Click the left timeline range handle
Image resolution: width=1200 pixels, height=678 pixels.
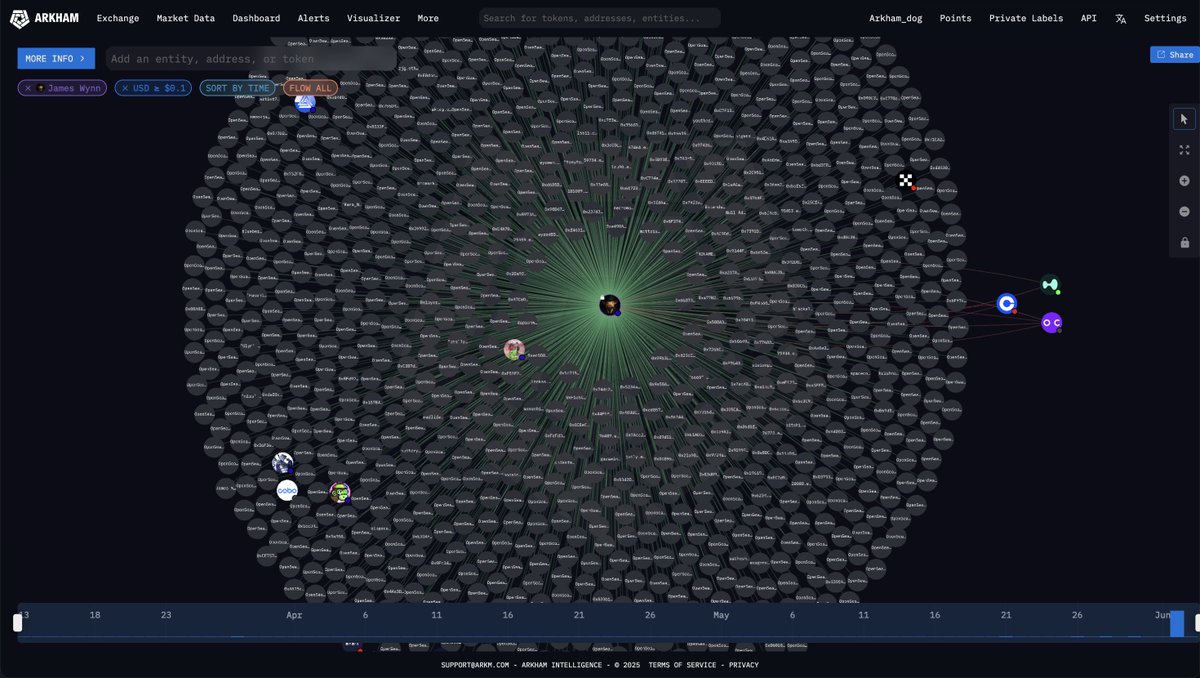[x=17, y=623]
